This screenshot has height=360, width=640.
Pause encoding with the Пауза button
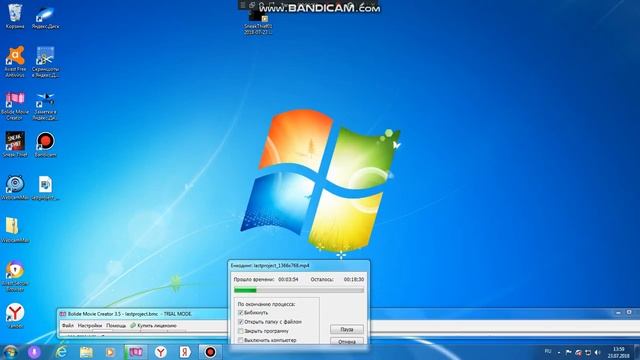click(x=347, y=329)
